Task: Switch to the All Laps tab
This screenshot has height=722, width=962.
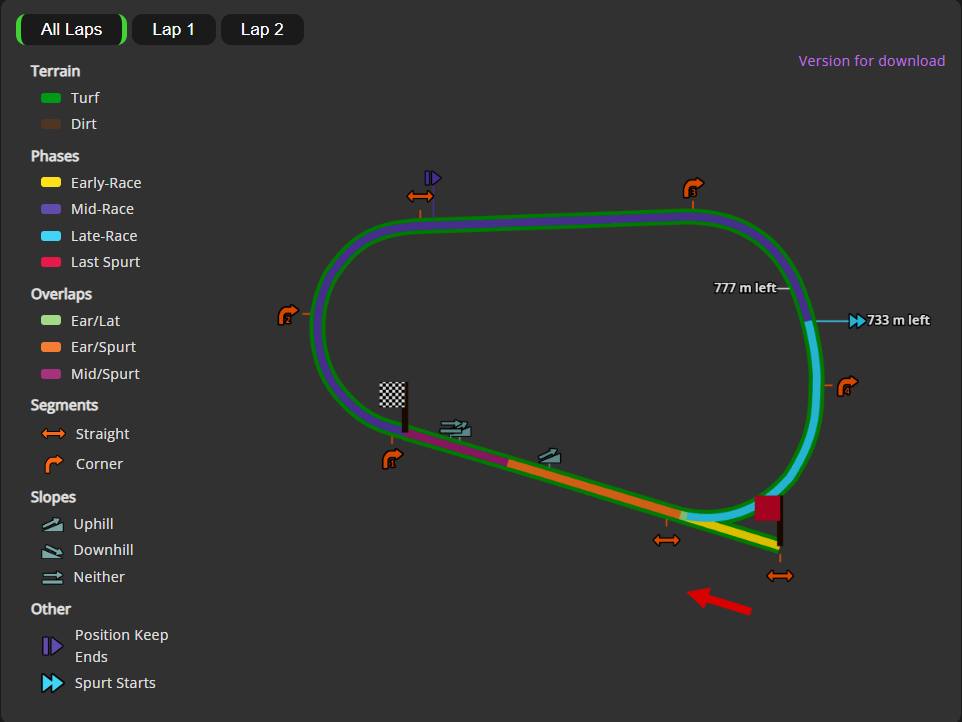Action: (x=71, y=29)
